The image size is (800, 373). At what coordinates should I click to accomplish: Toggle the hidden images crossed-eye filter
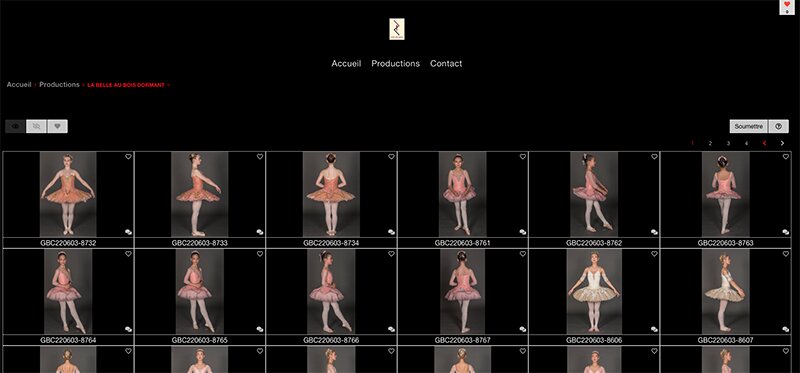(x=36, y=127)
